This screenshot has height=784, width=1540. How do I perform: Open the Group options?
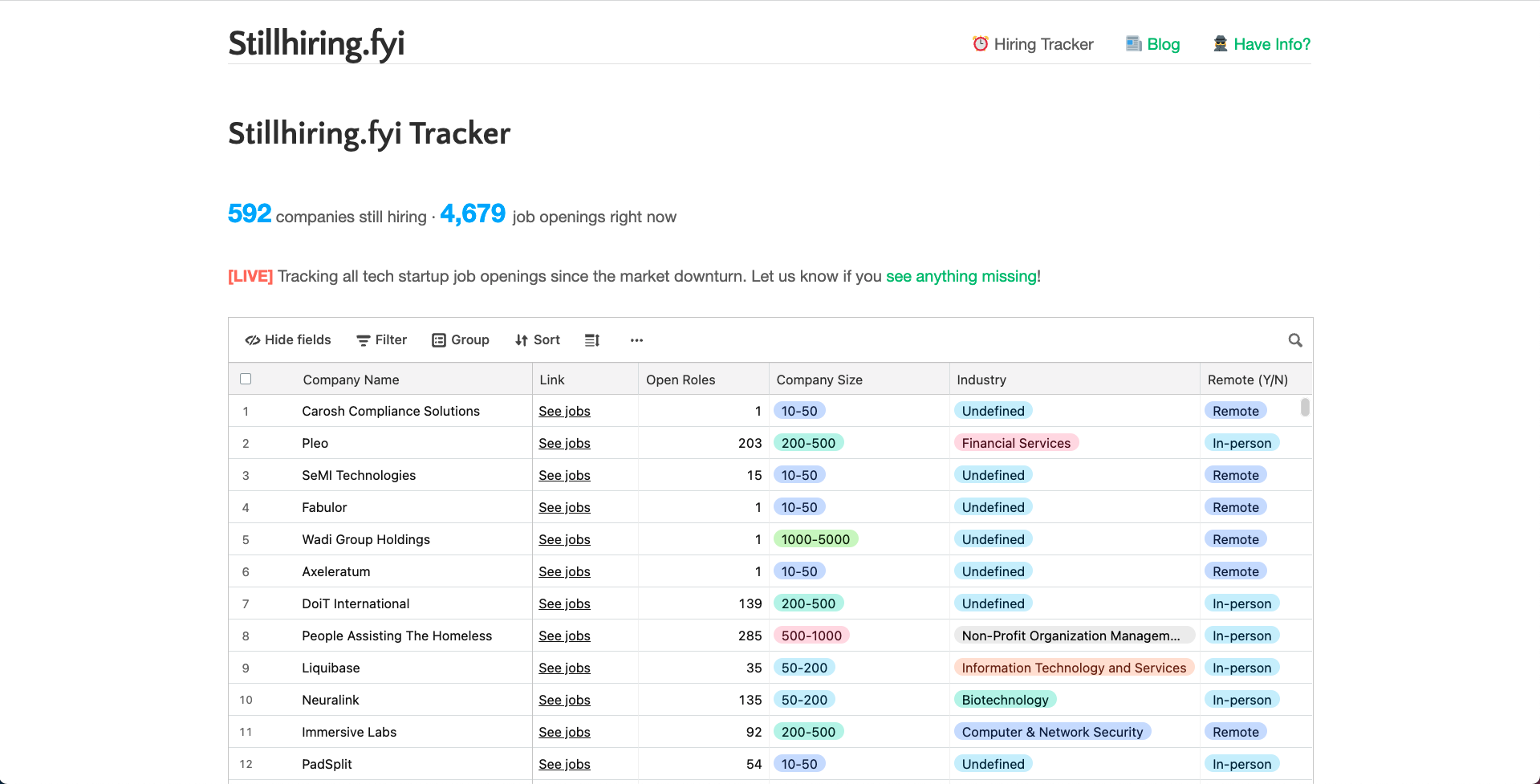click(x=461, y=340)
